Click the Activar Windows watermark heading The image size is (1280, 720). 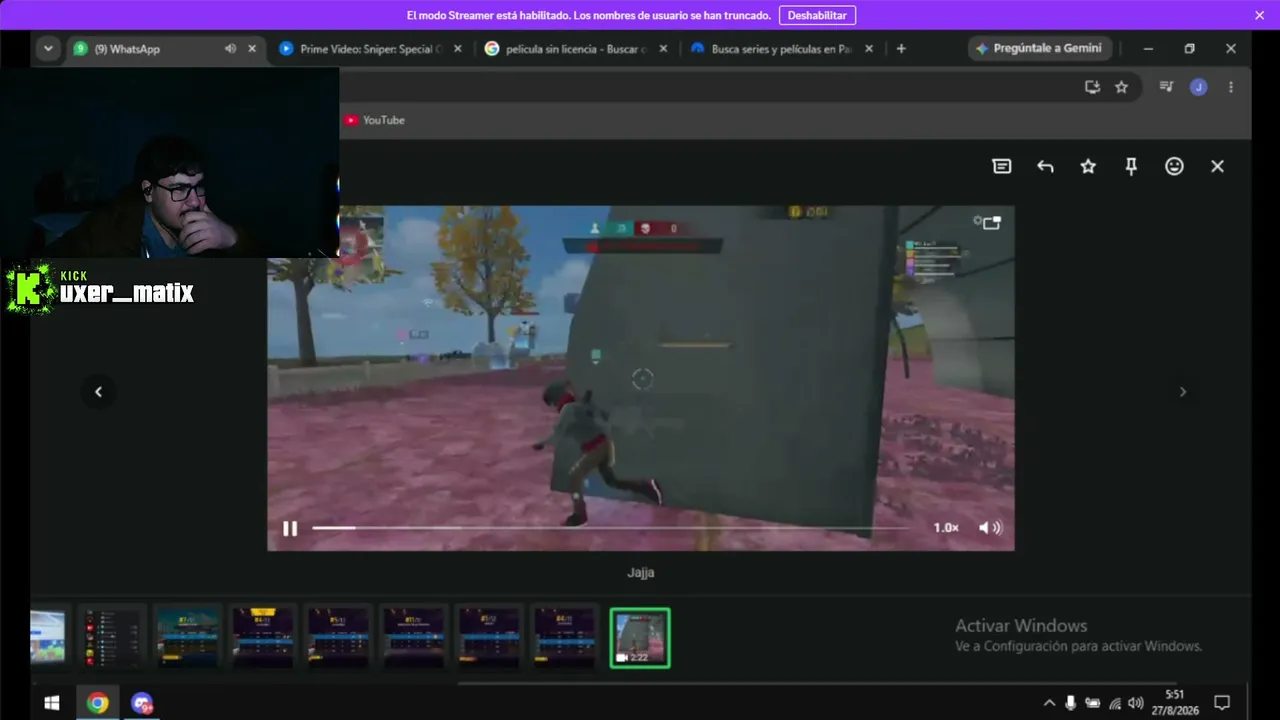pos(1021,626)
